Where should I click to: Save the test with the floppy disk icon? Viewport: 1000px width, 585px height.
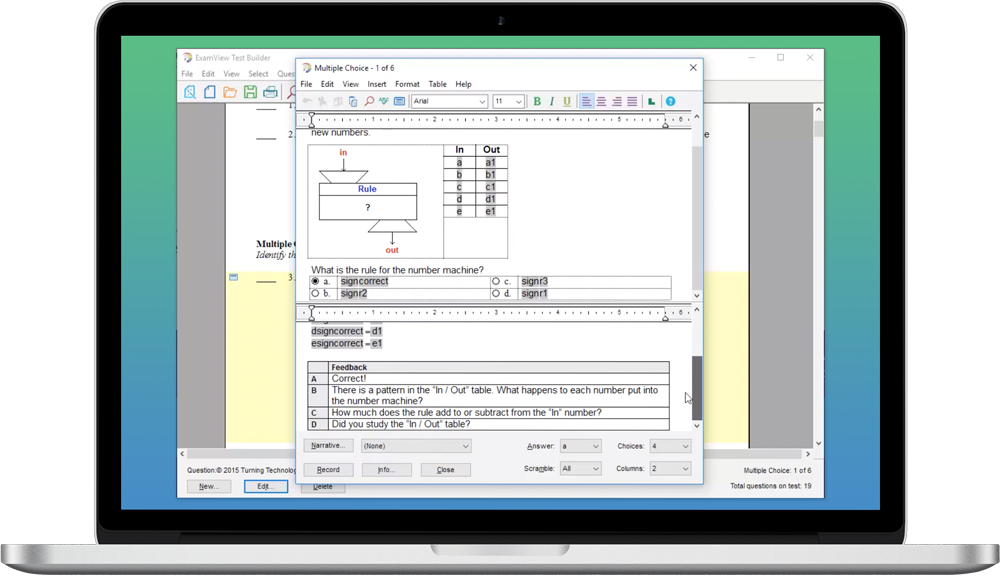tap(250, 92)
